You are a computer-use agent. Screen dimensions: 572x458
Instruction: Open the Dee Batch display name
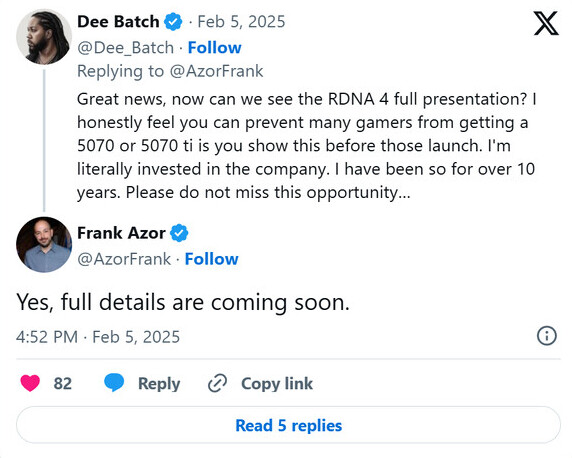click(118, 22)
